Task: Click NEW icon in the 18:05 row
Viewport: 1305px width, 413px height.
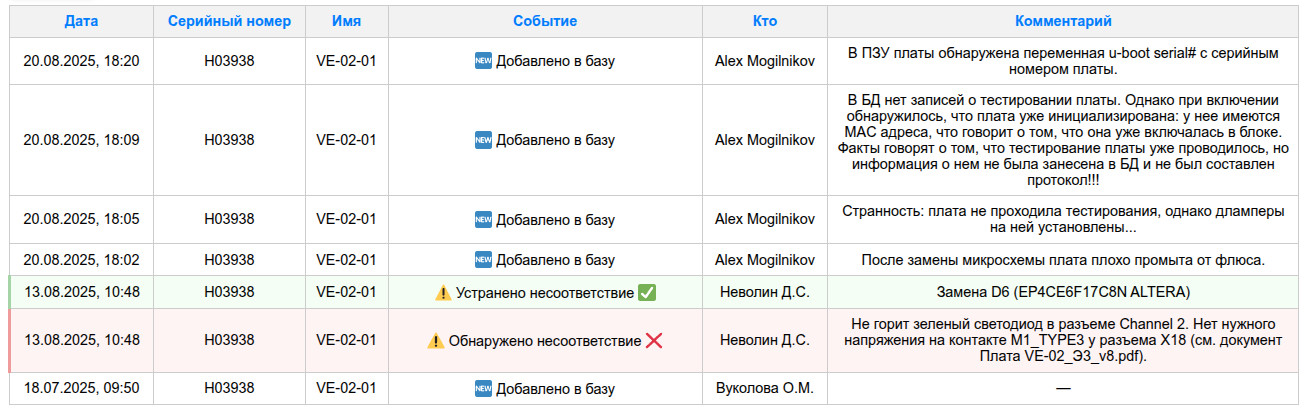Action: tap(483, 219)
